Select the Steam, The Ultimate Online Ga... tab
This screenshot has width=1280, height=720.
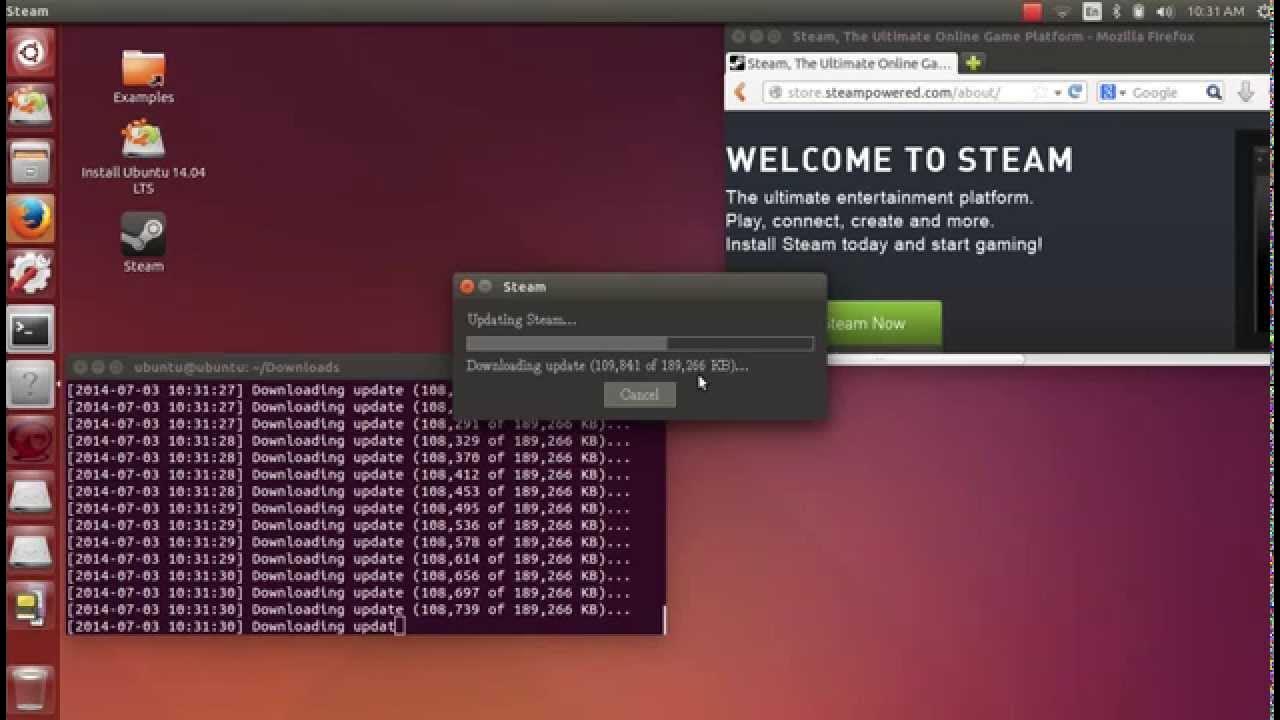(841, 63)
